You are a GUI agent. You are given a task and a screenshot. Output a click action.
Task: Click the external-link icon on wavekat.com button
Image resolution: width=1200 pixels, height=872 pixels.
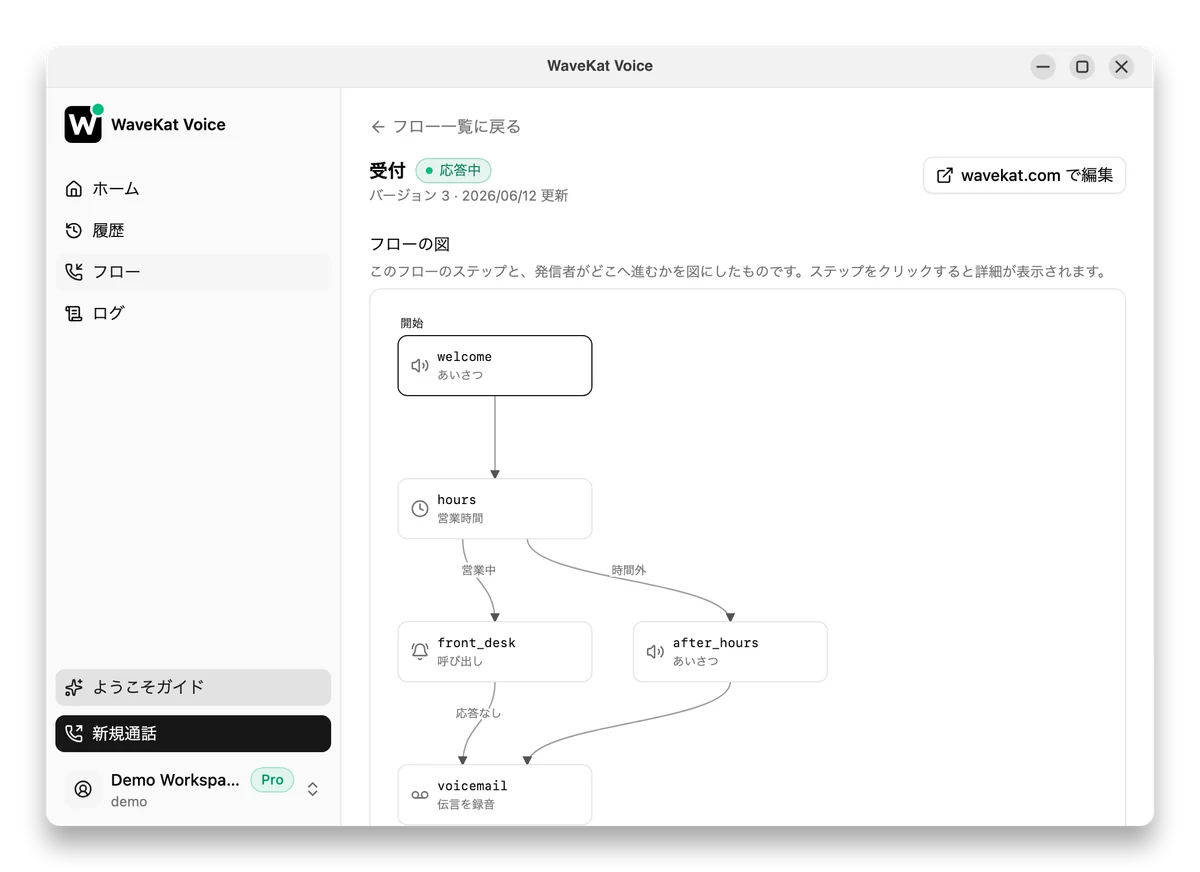945,175
